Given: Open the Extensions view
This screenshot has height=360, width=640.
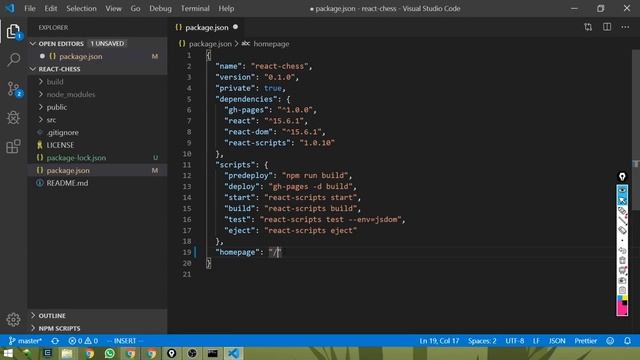Looking at the screenshot, I should coord(13,146).
